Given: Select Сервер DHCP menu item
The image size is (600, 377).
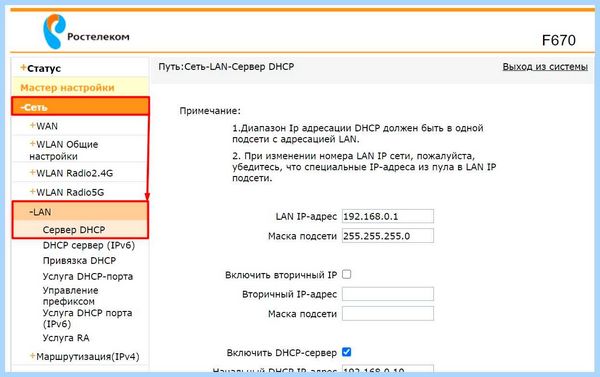Looking at the screenshot, I should point(74,230).
